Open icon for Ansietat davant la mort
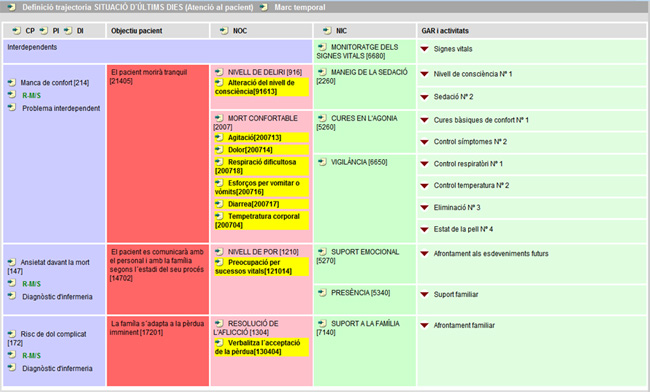This screenshot has width=650, height=392. (12, 262)
